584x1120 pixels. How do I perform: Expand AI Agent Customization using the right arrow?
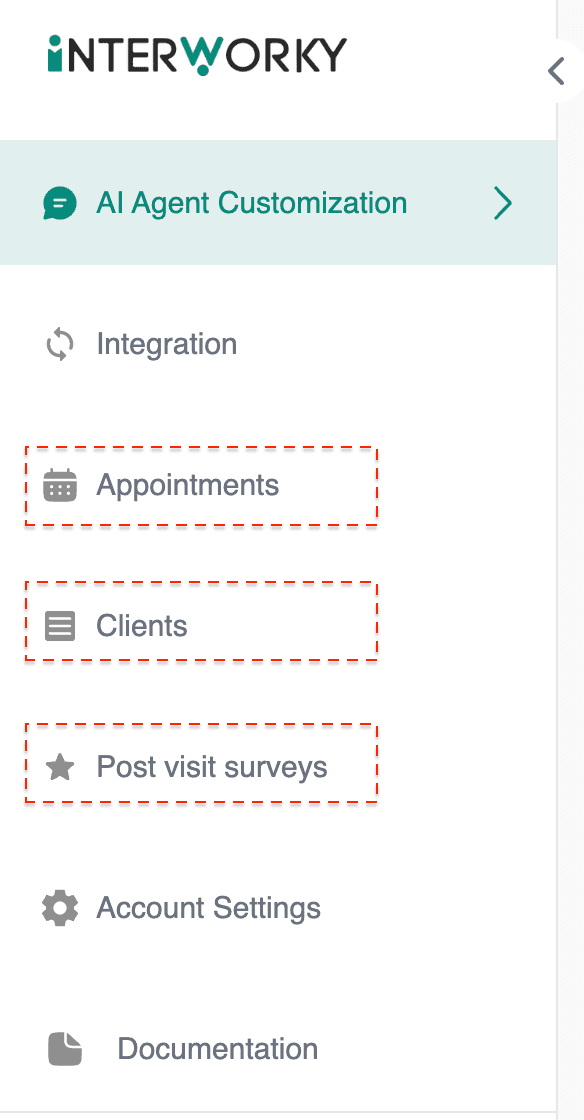click(503, 204)
